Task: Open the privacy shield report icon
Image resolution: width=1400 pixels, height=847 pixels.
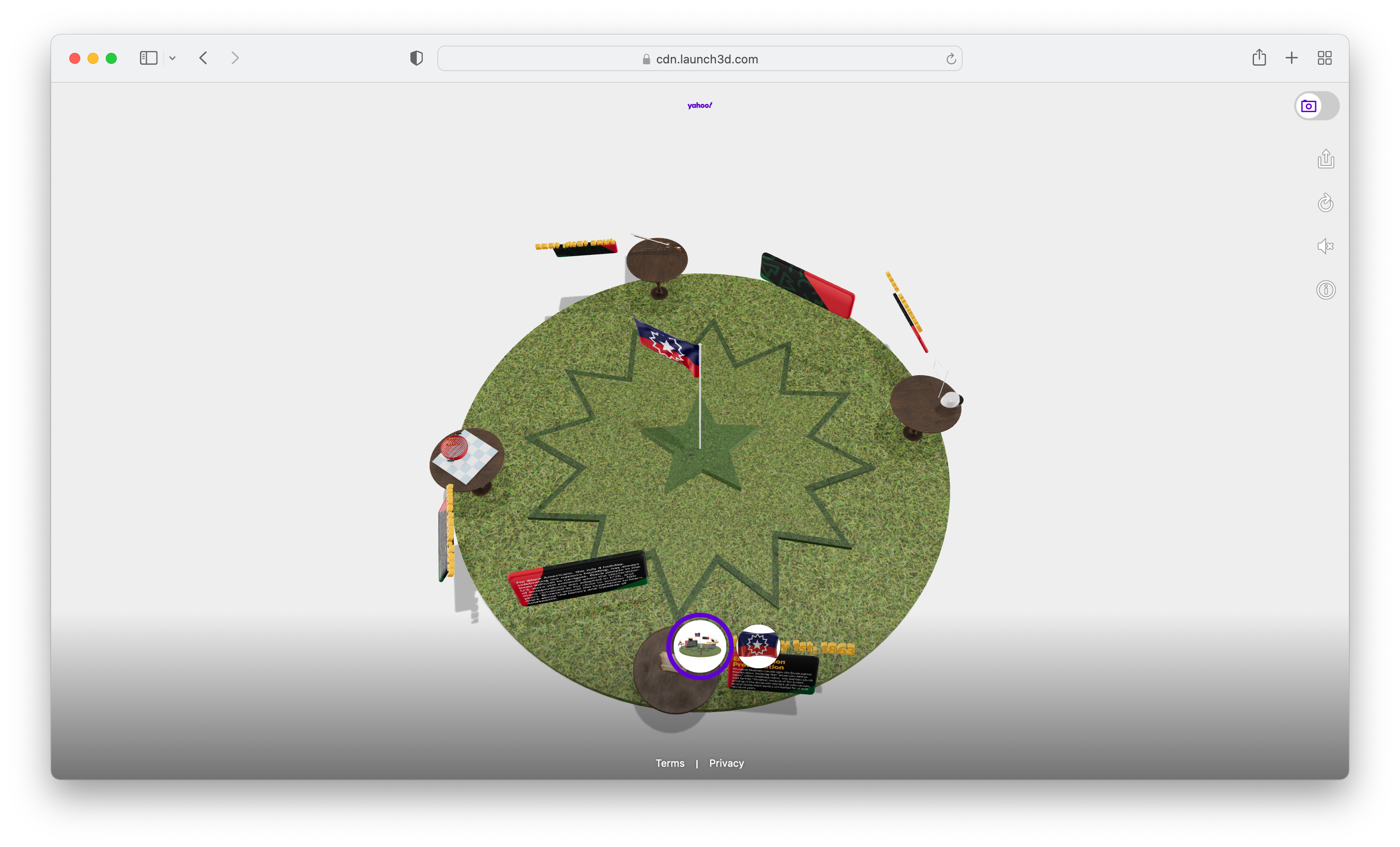Action: pos(416,58)
